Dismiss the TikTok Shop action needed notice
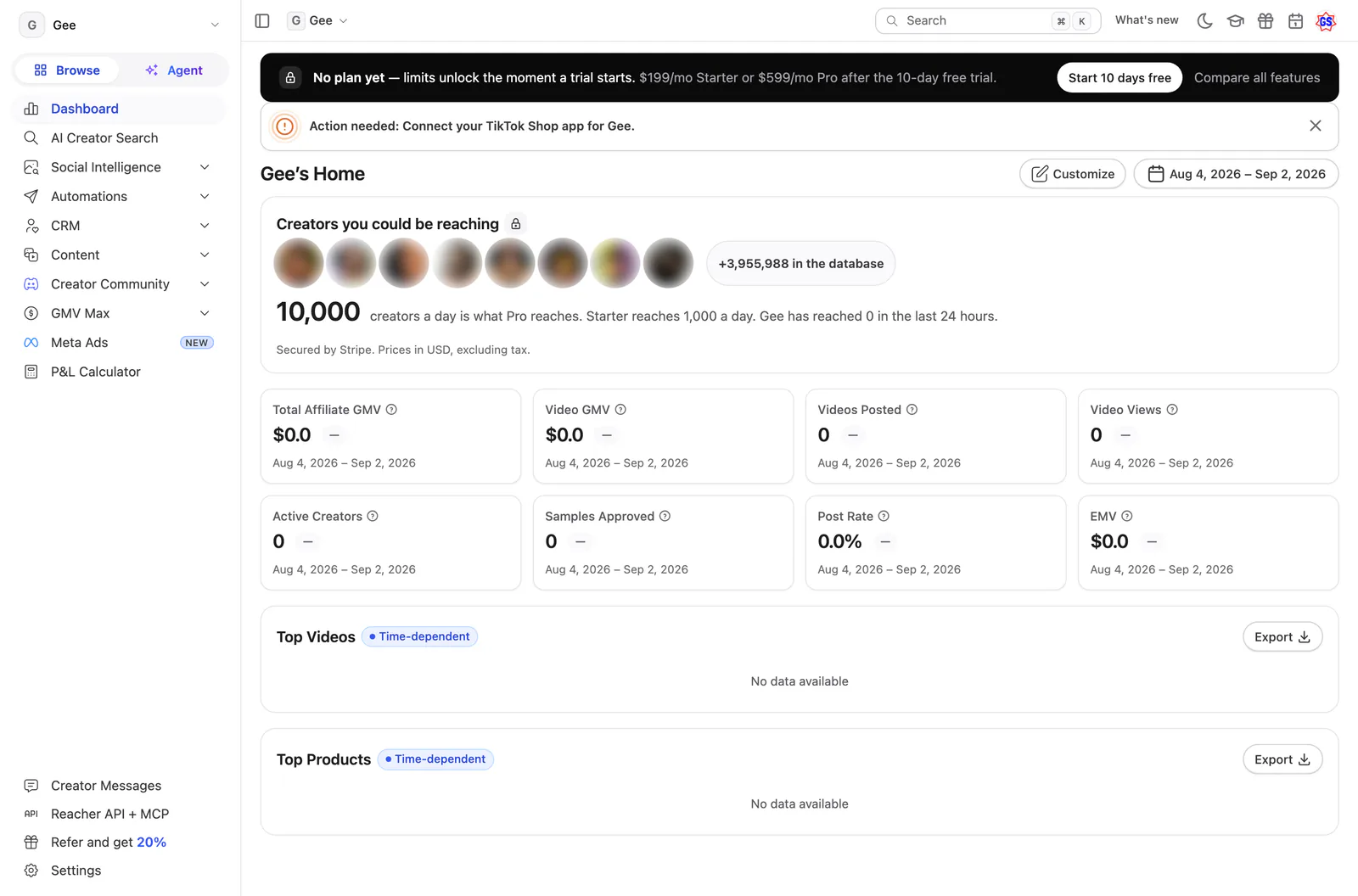1358x896 pixels. (x=1316, y=126)
